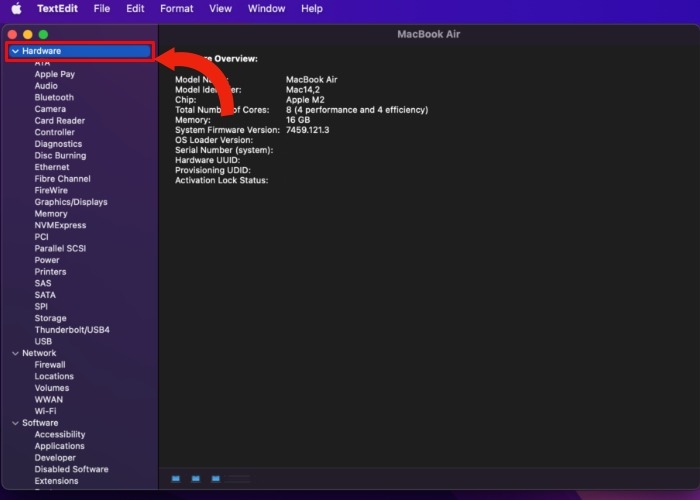The height and width of the screenshot is (500, 700).
Task: Click the first computer icon in path bar
Action: coord(176,479)
